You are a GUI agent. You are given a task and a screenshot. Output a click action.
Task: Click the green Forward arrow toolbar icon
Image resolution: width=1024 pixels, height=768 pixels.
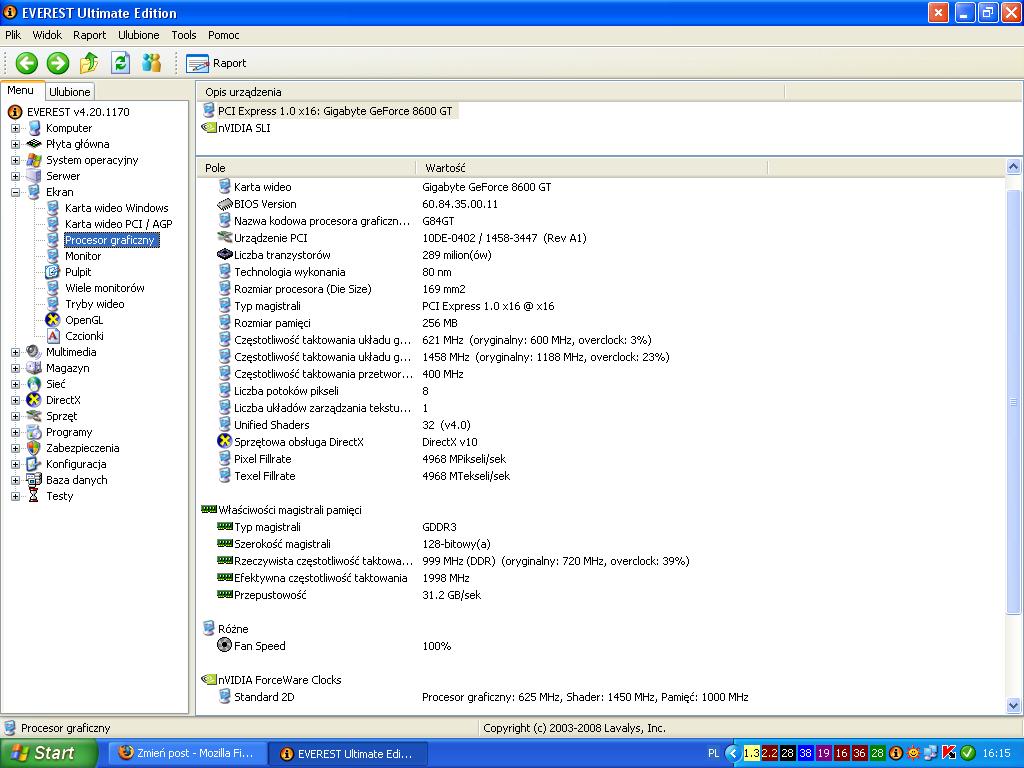[x=57, y=63]
